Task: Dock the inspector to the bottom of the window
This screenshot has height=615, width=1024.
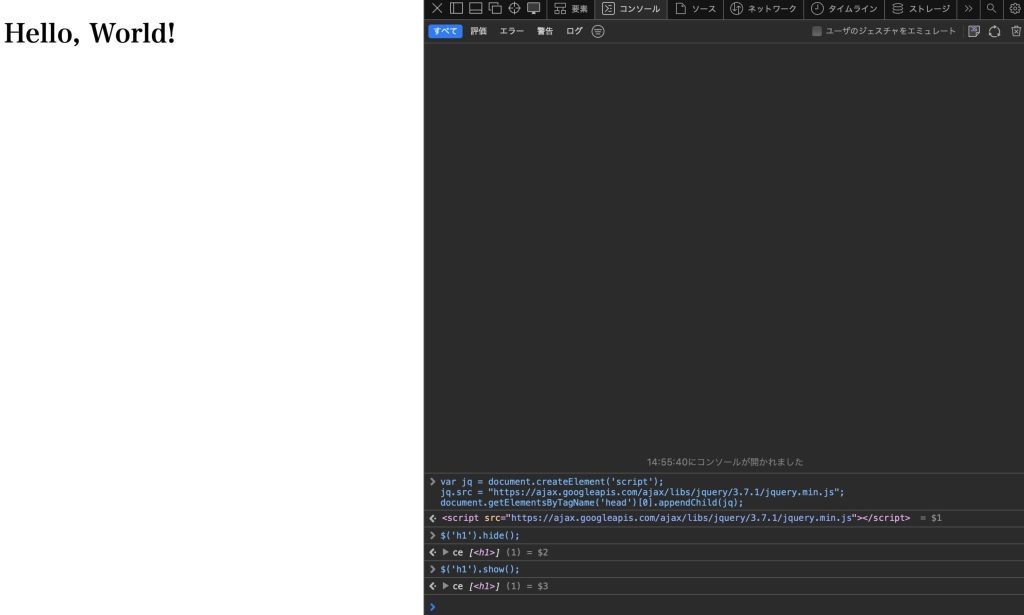Action: pos(475,8)
